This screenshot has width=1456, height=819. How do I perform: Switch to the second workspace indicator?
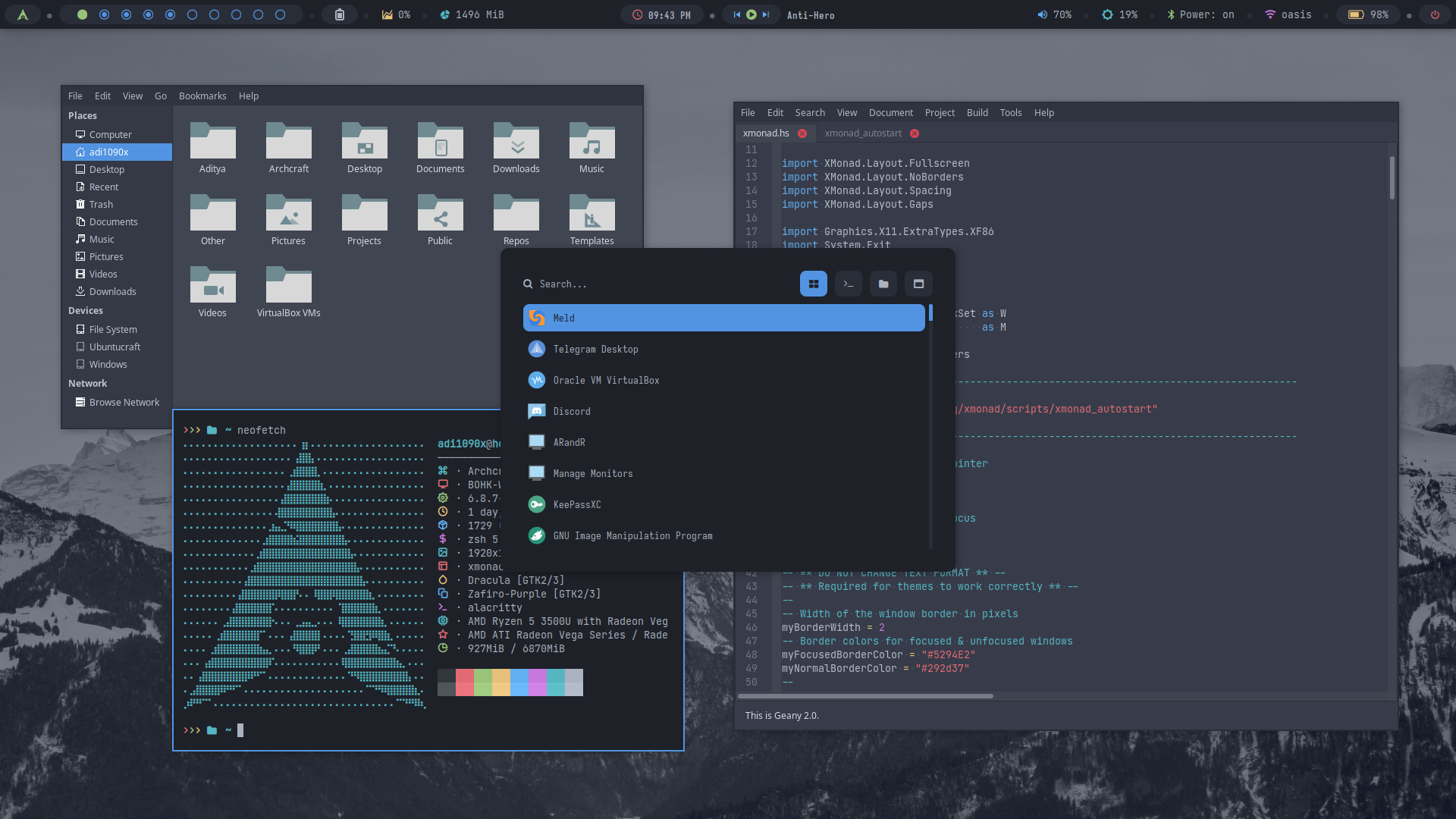pos(105,14)
